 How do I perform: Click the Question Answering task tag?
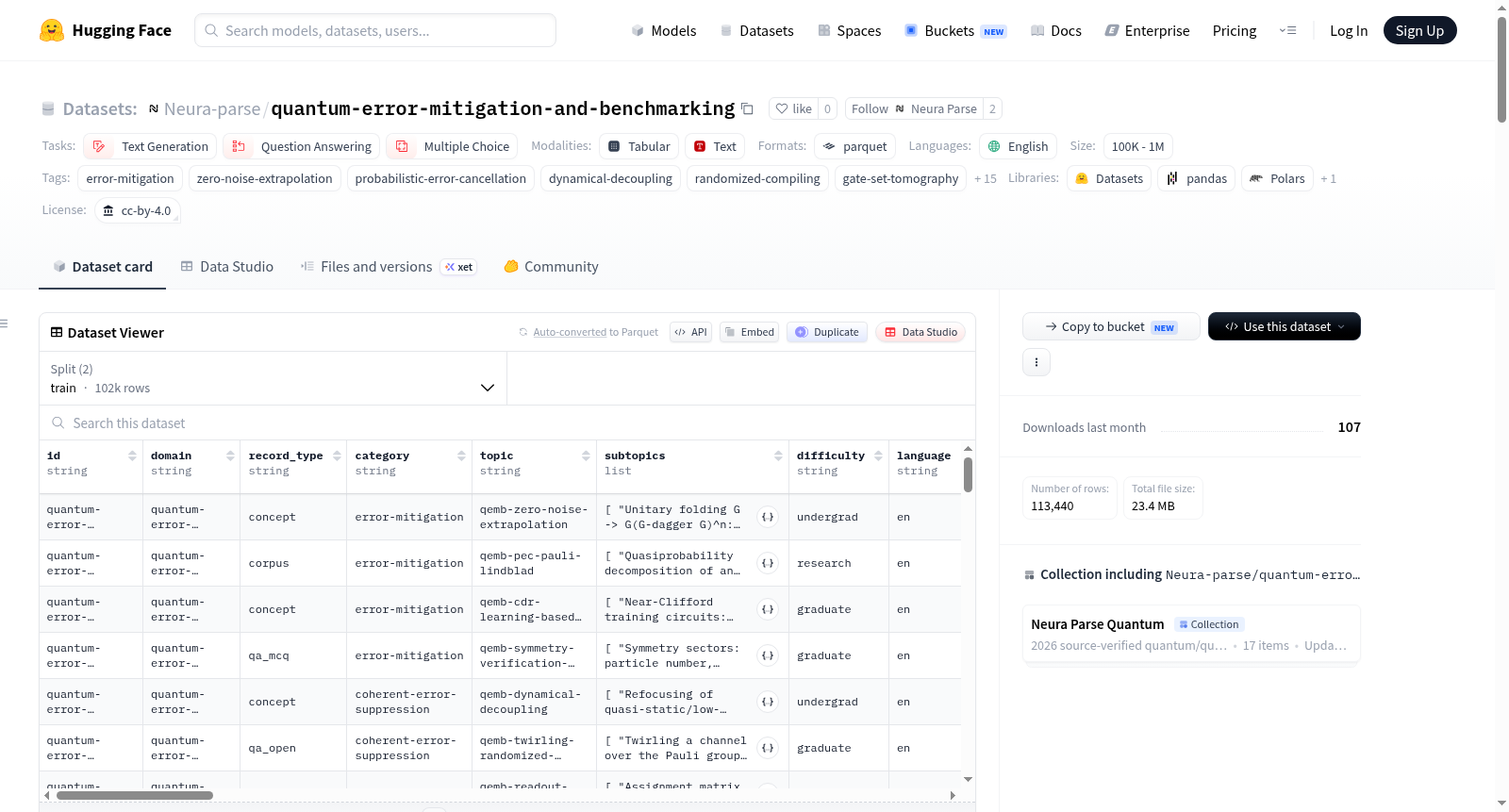302,146
